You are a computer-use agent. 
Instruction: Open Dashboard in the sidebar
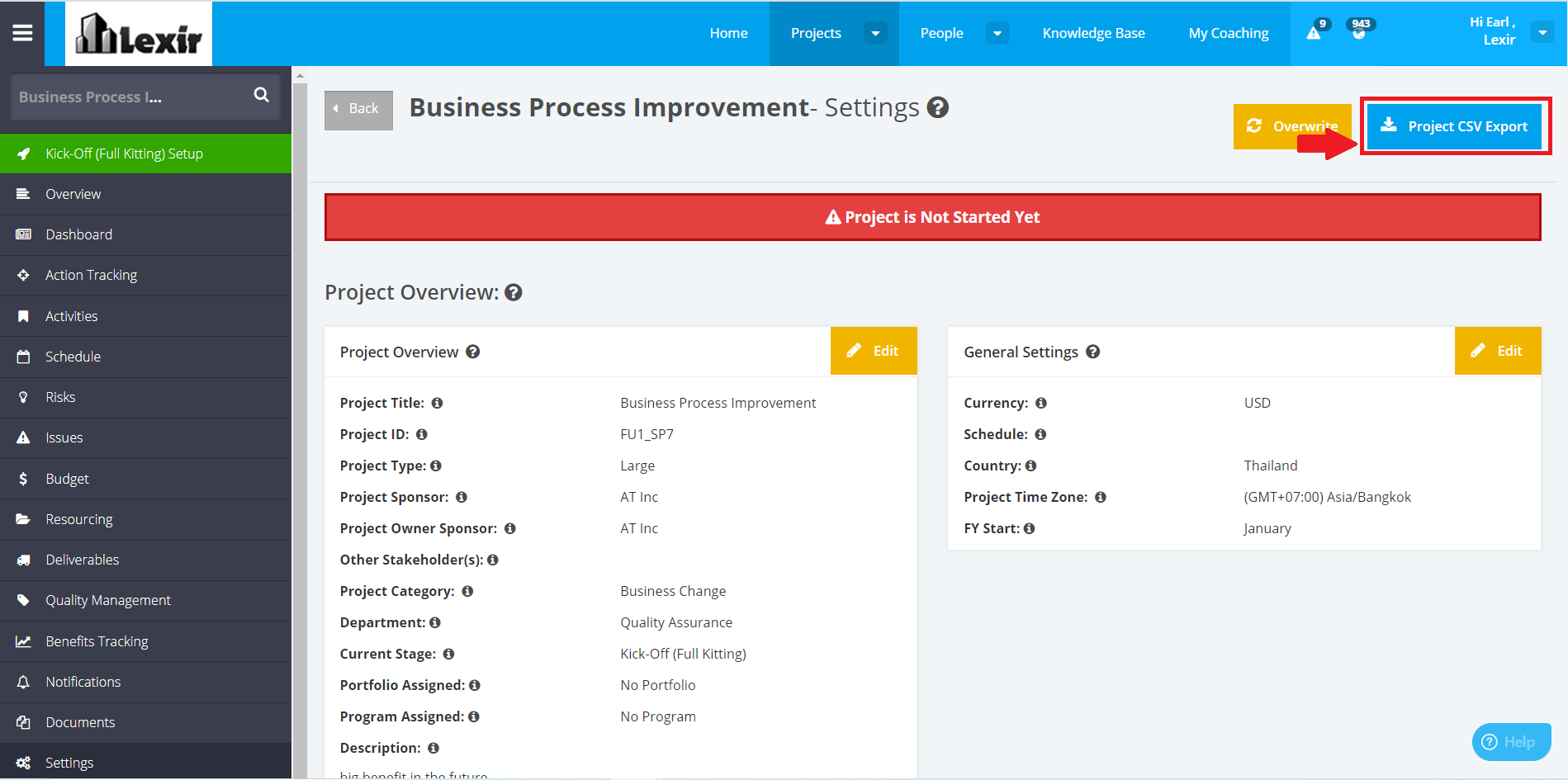145,234
